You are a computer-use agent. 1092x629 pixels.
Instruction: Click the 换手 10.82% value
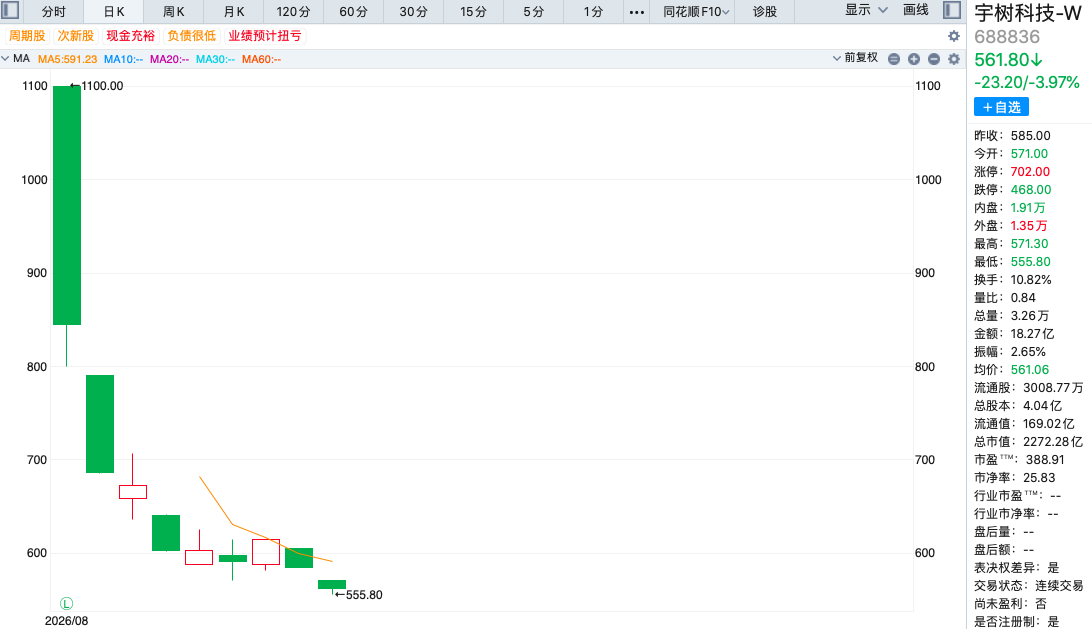click(x=1031, y=280)
